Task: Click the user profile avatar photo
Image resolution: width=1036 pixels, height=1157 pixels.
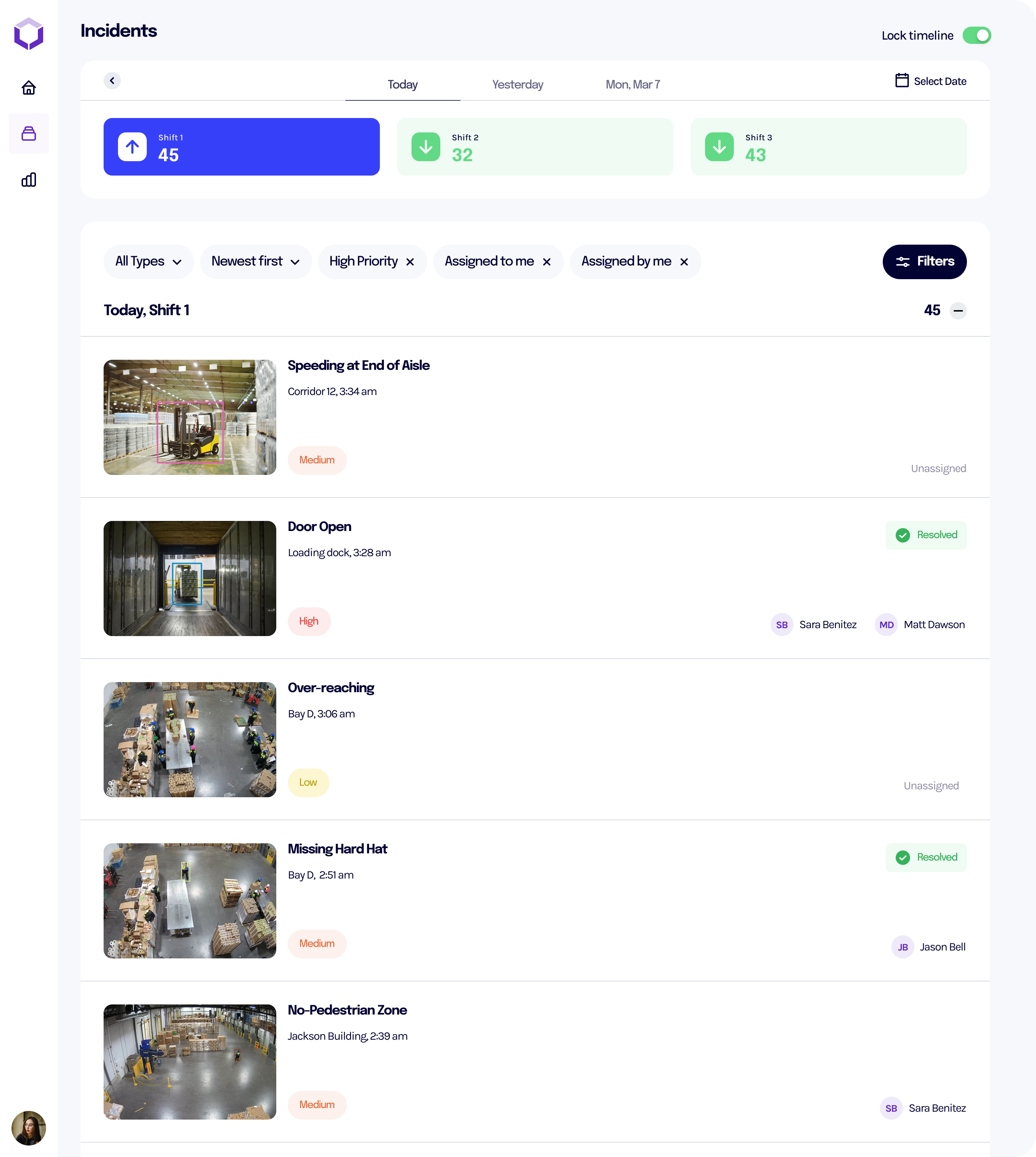Action: pyautogui.click(x=28, y=1128)
